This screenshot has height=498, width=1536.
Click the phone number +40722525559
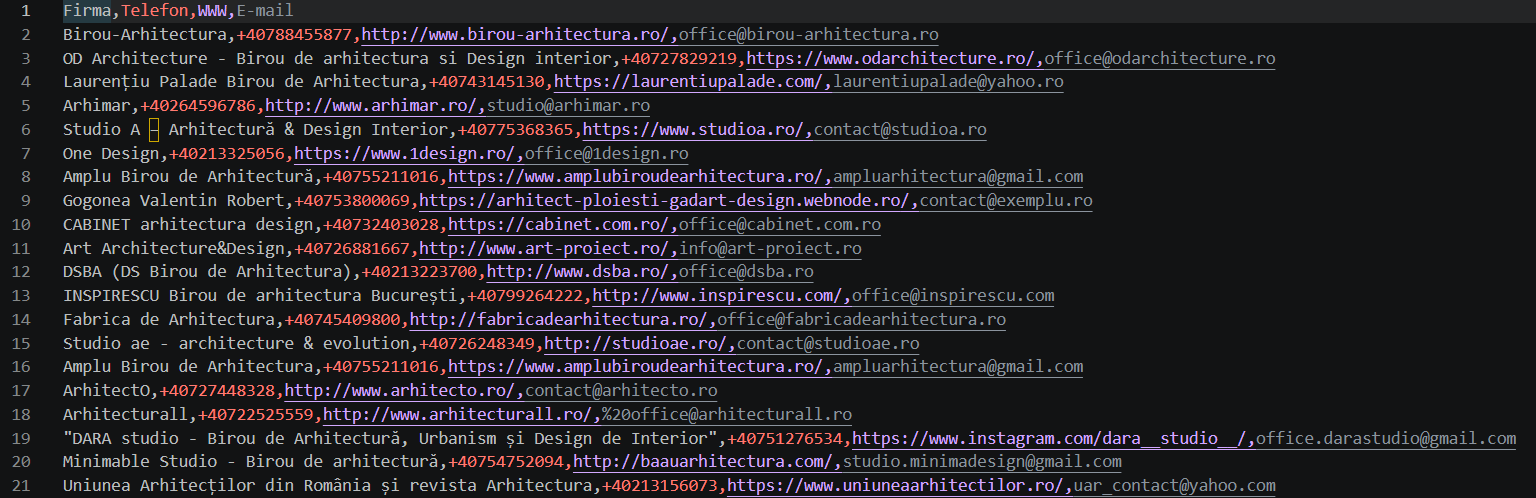click(x=256, y=415)
